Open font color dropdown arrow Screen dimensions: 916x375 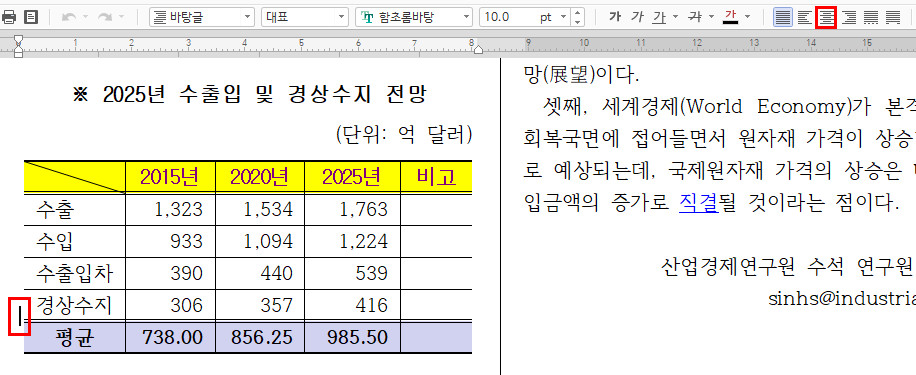pyautogui.click(x=747, y=18)
